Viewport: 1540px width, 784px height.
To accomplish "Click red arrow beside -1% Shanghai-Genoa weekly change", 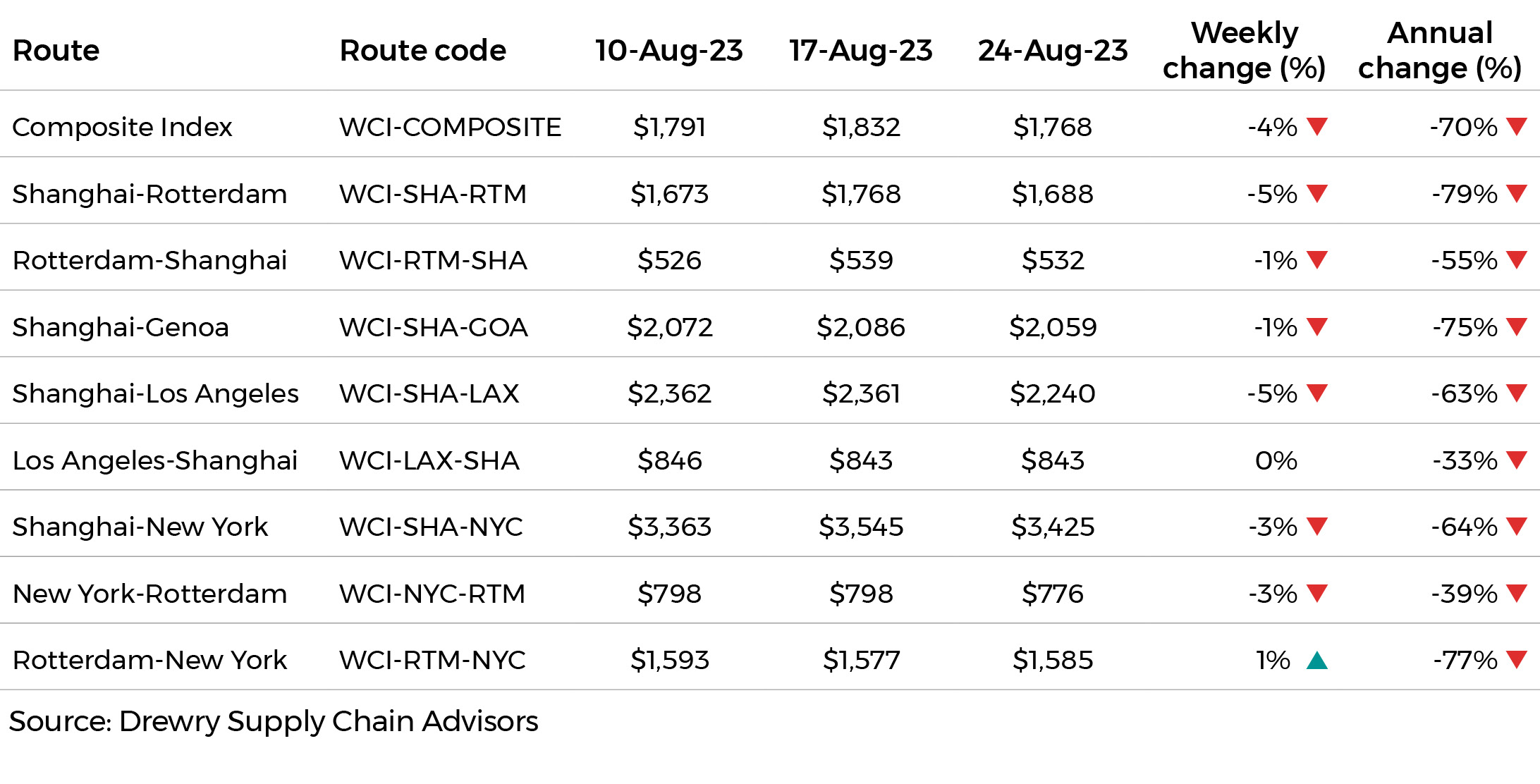I will click(x=1316, y=326).
